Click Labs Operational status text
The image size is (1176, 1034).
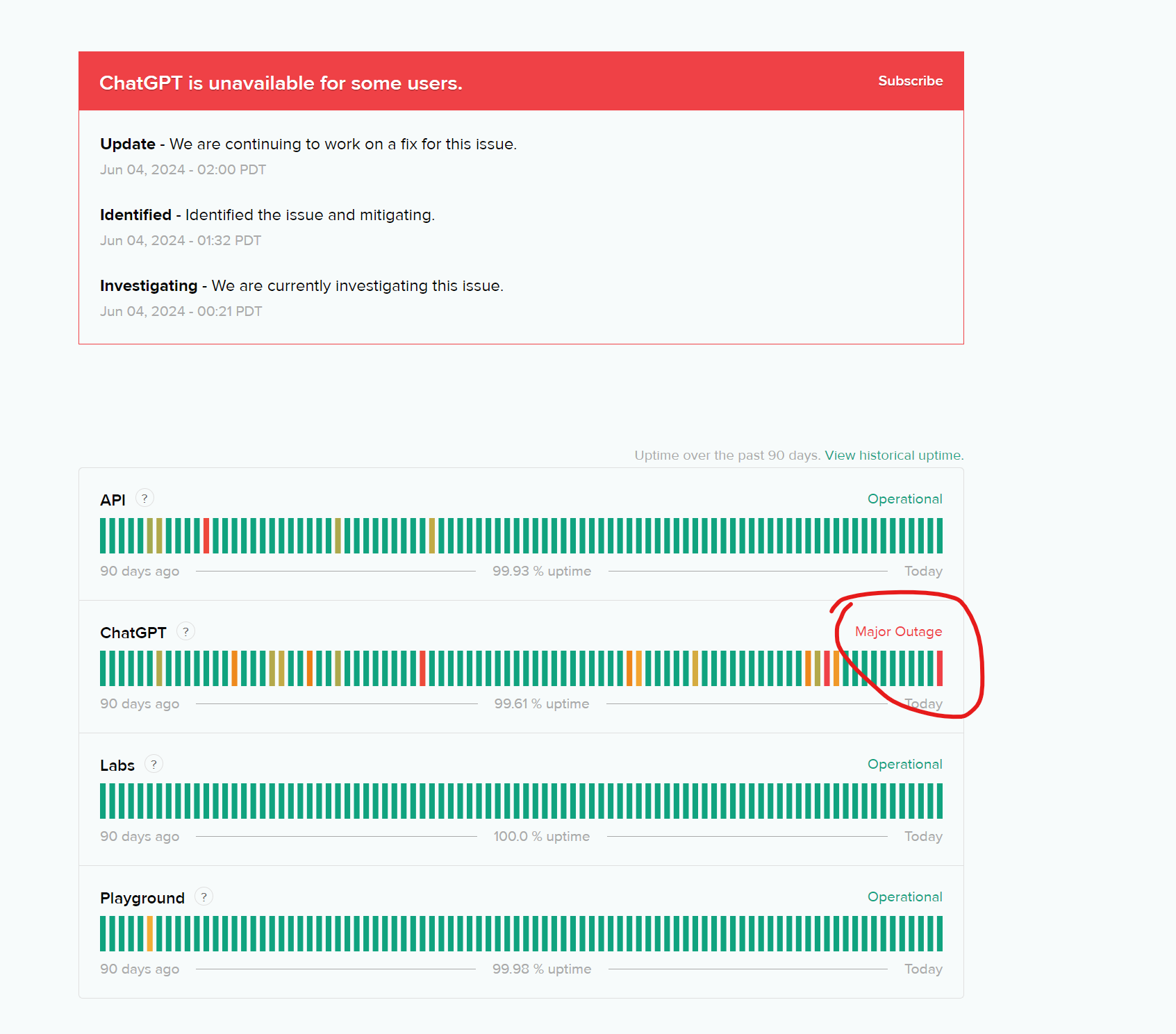(904, 764)
